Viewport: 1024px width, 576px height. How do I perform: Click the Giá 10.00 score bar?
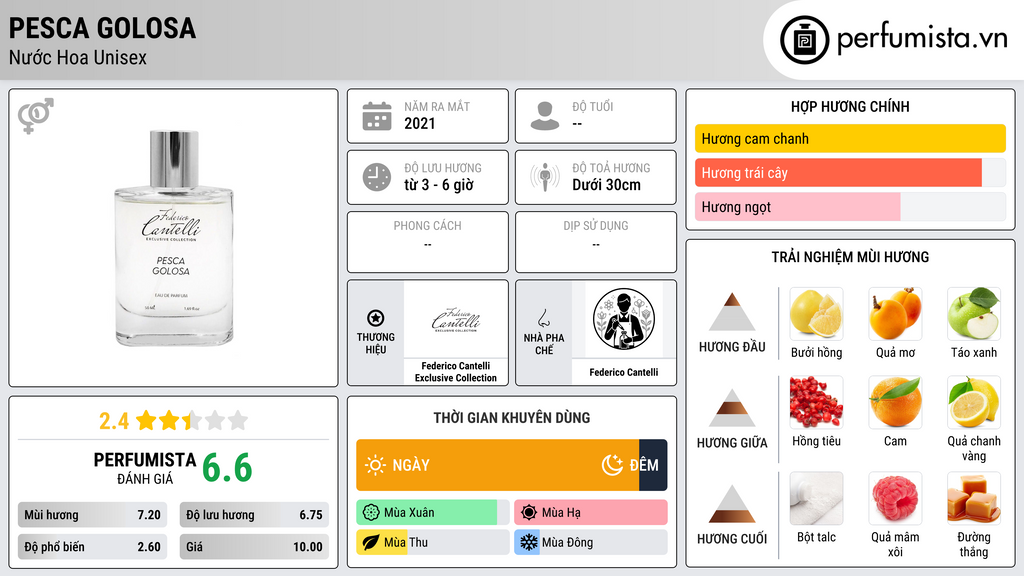[x=254, y=547]
